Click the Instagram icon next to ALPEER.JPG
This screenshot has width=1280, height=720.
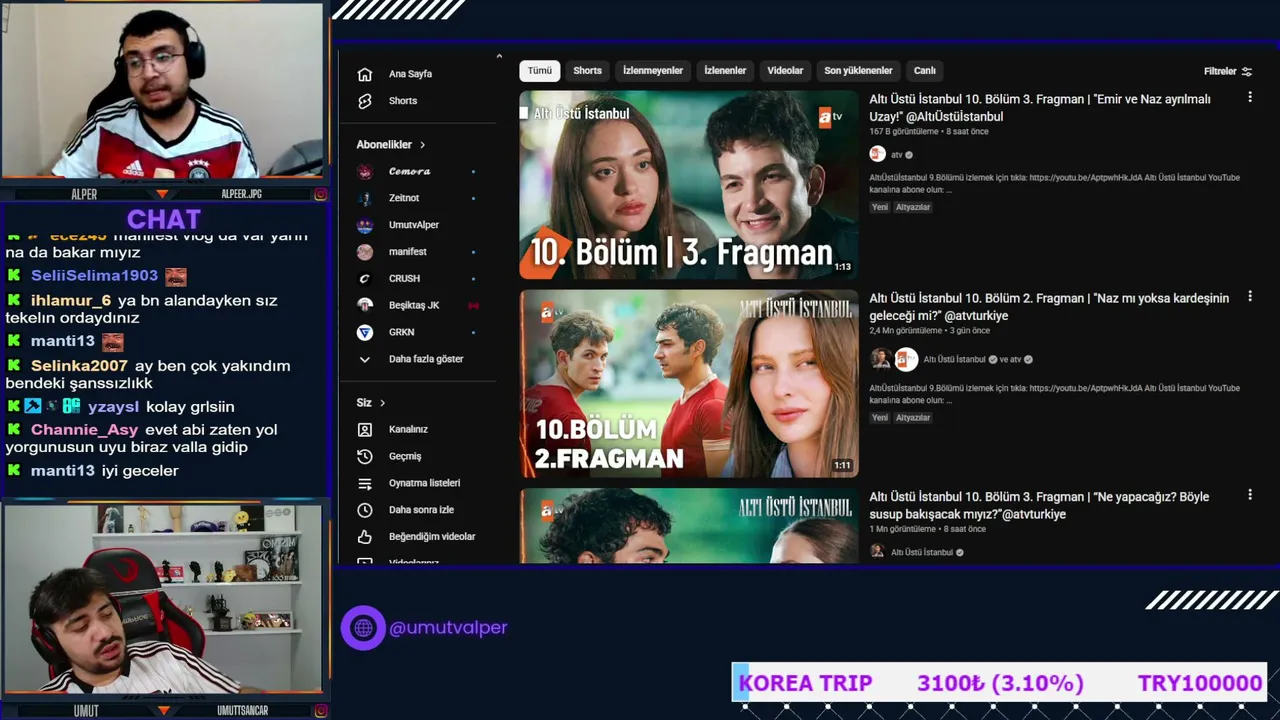click(320, 194)
